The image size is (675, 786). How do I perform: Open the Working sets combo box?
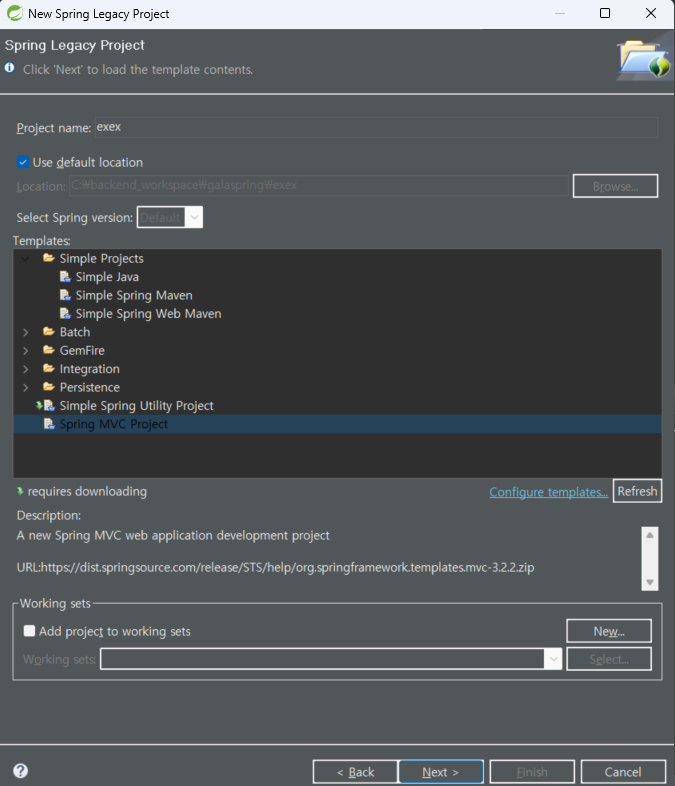click(x=331, y=659)
